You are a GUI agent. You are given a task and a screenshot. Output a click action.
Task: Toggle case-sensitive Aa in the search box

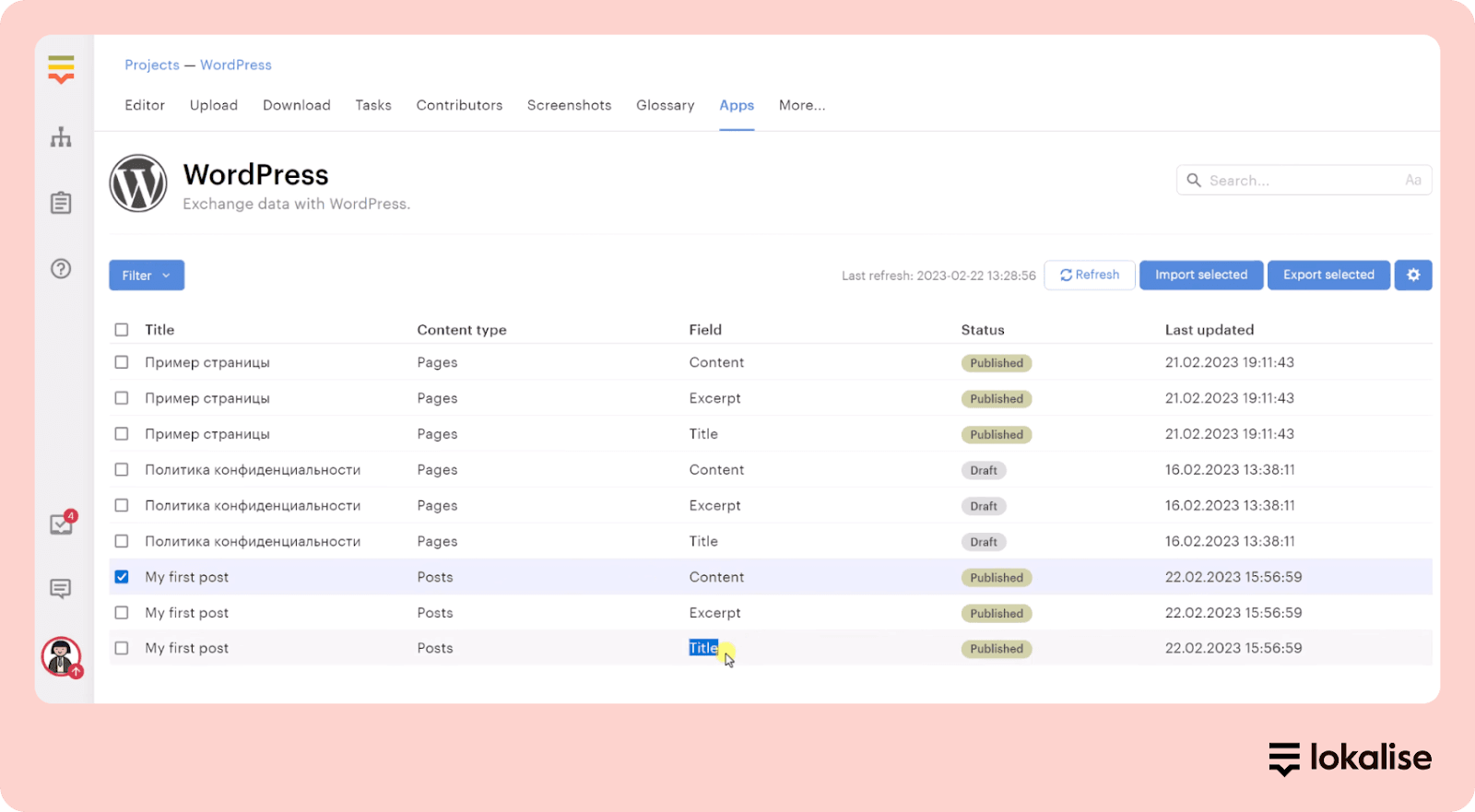click(1412, 181)
